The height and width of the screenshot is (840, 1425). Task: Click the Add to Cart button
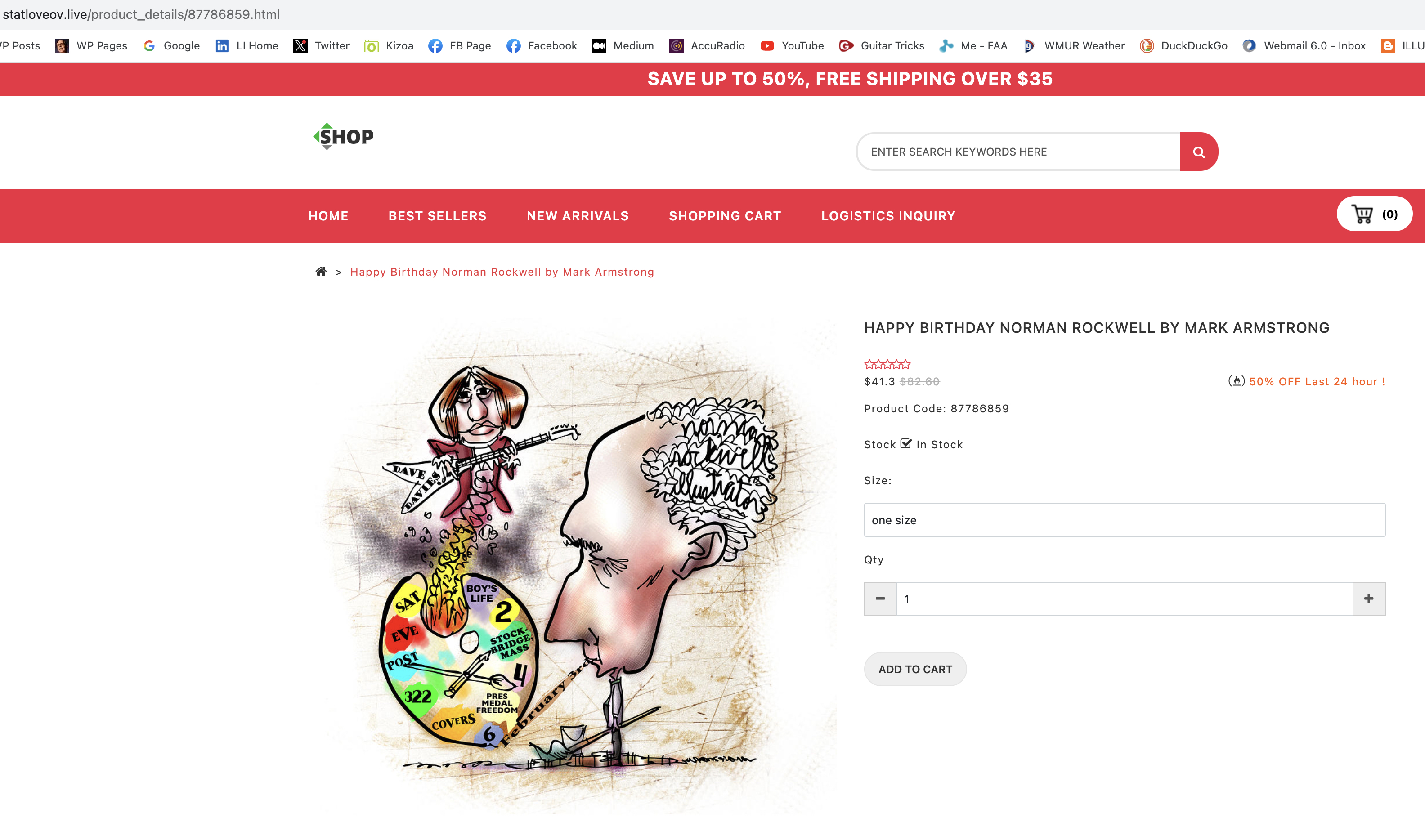(915, 669)
